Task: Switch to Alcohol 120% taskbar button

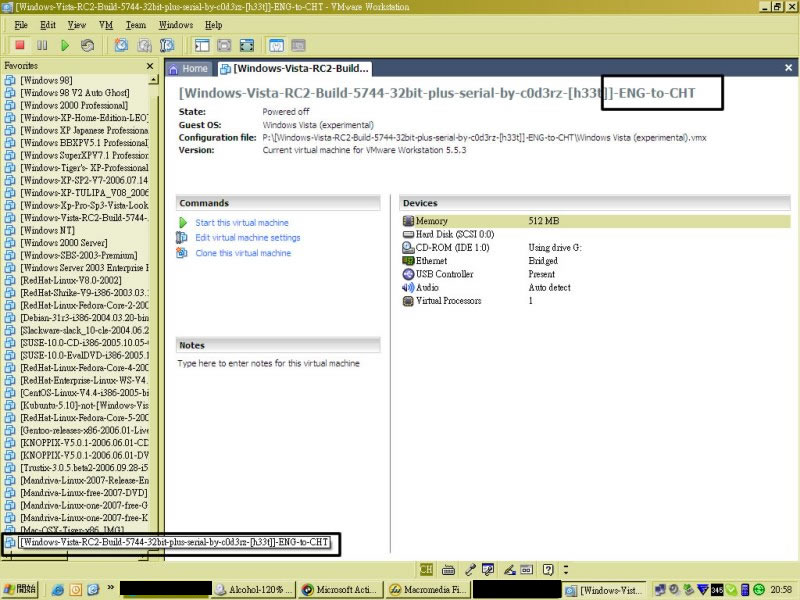Action: coord(253,590)
